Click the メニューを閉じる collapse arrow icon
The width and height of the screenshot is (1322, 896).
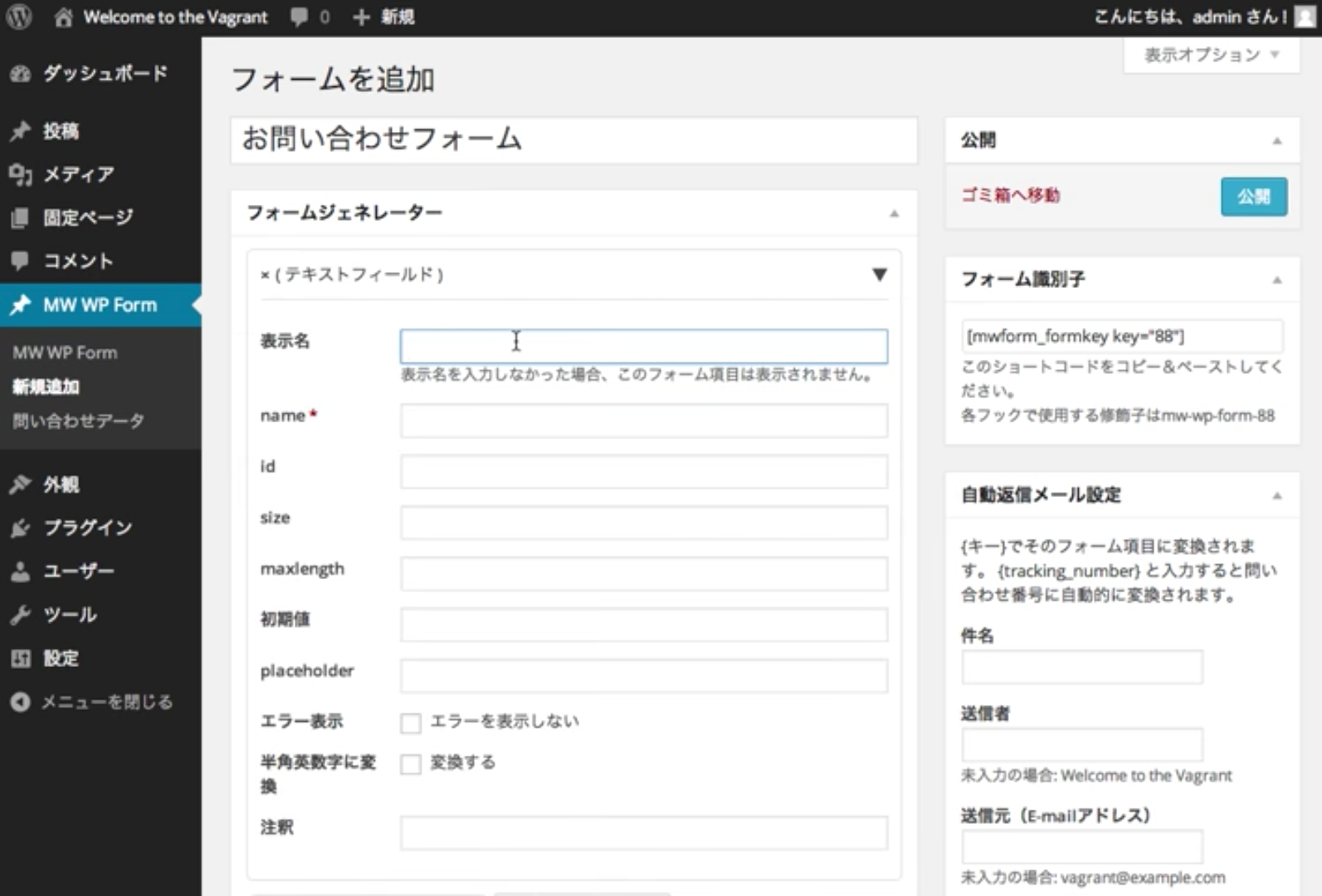point(20,702)
